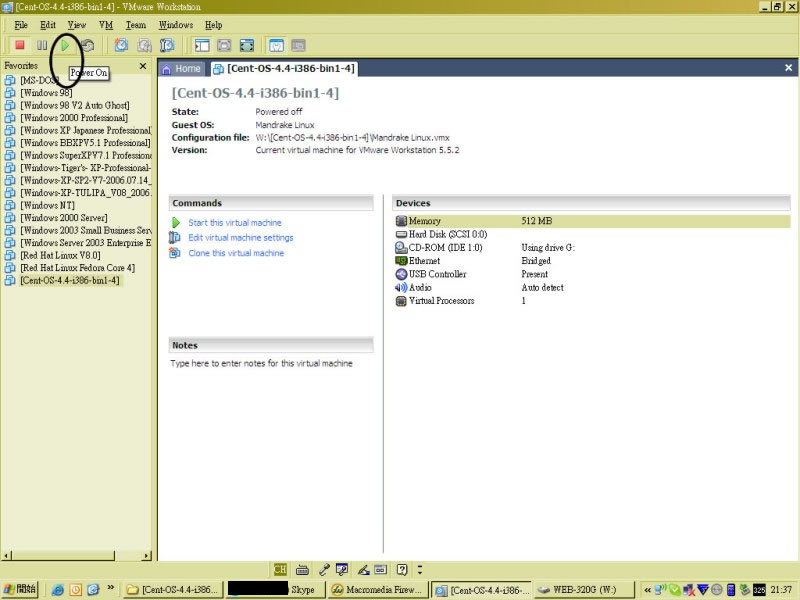
Task: Close the current VM tab with X
Action: (x=788, y=67)
